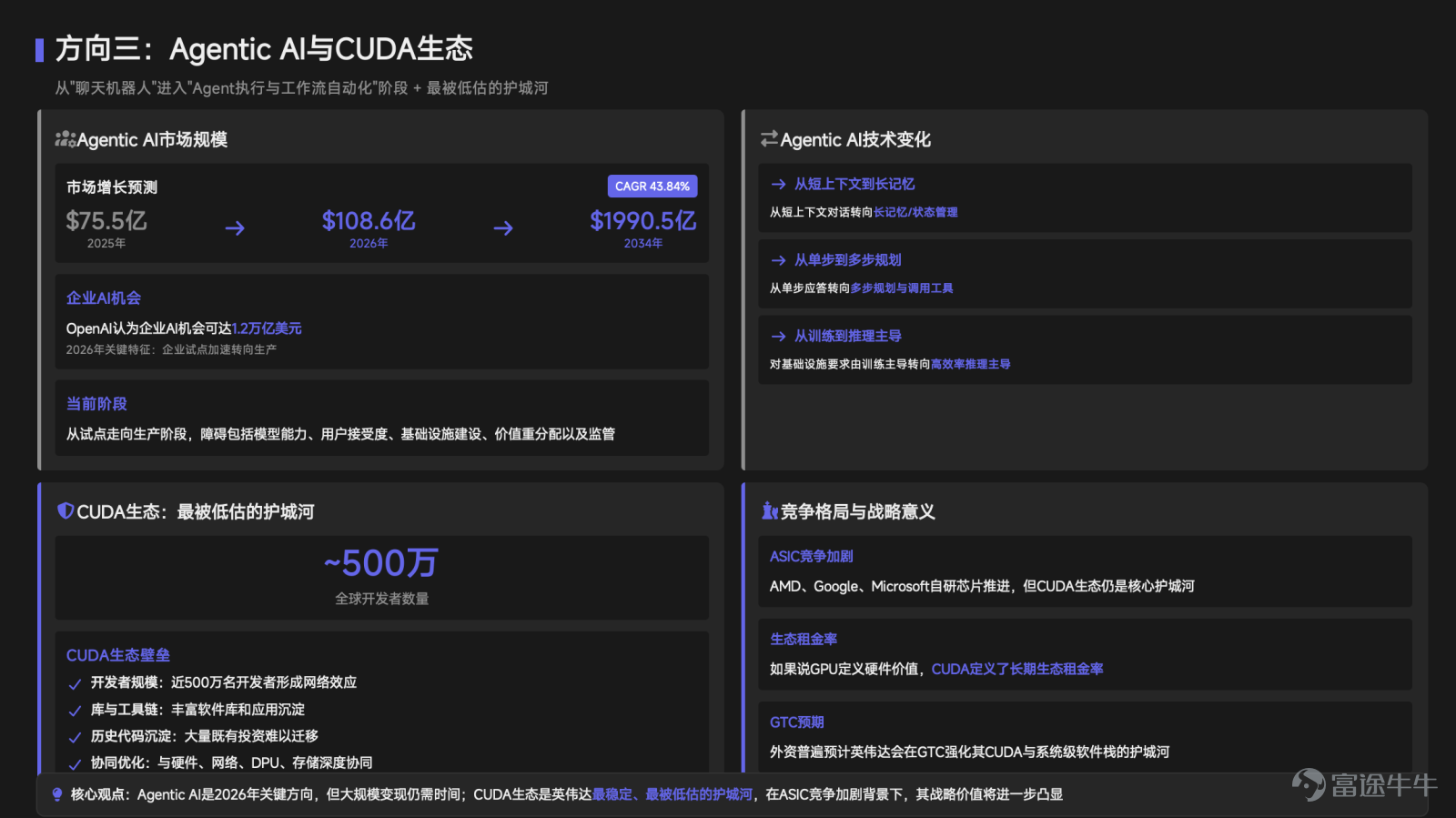Image resolution: width=1456 pixels, height=818 pixels.
Task: Click the arrow icon before 从单步到多步规划
Action: click(x=778, y=260)
